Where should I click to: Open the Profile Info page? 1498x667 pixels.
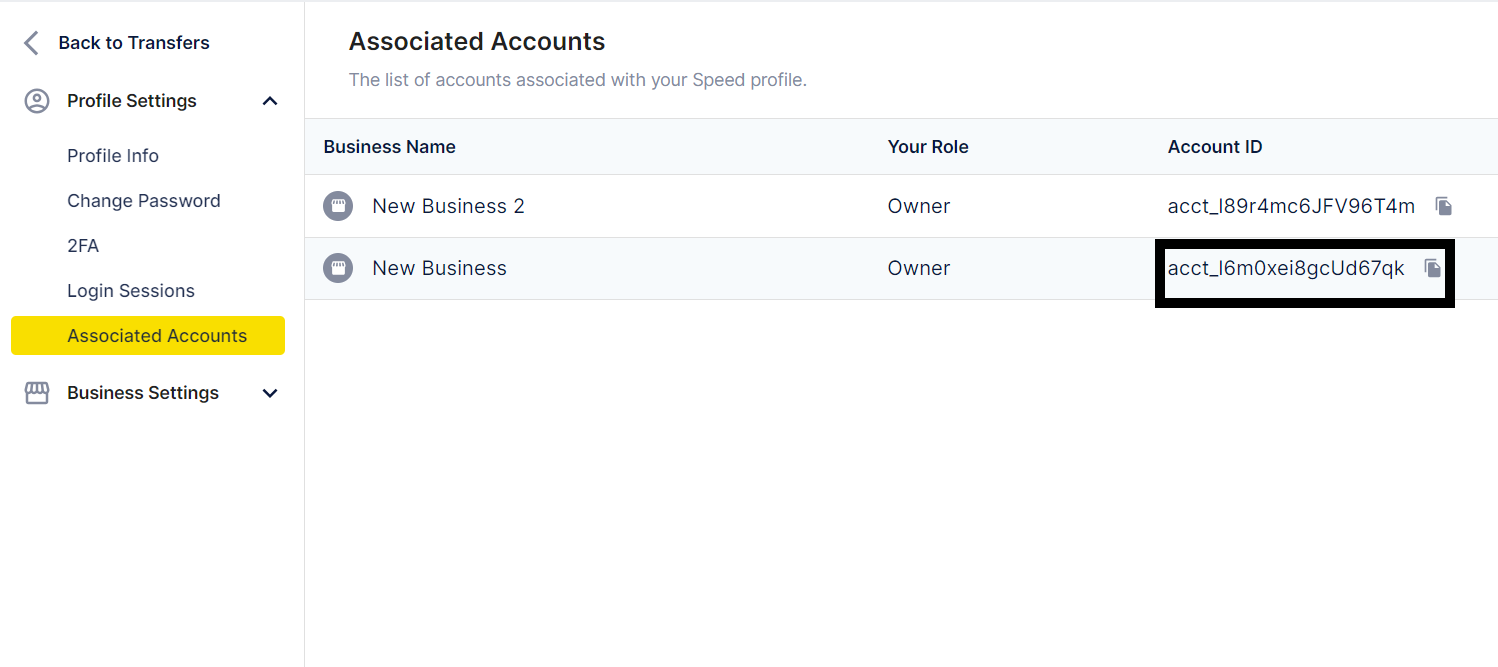[x=113, y=156]
